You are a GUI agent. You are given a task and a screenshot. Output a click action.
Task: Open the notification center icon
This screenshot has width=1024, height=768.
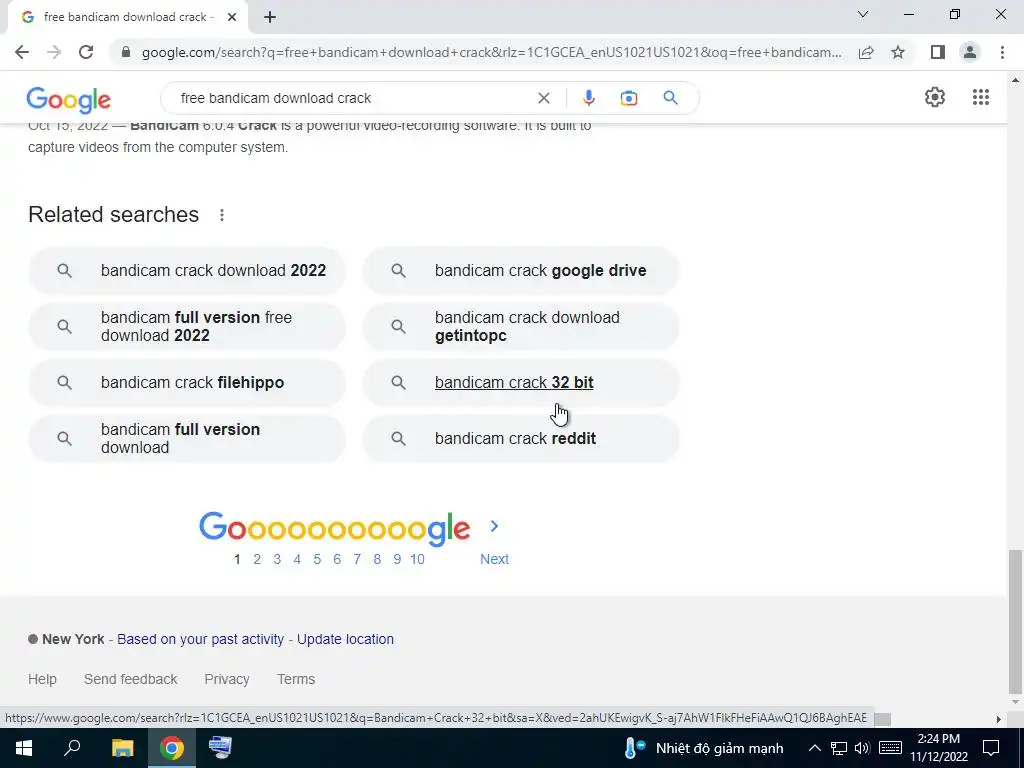[x=991, y=748]
